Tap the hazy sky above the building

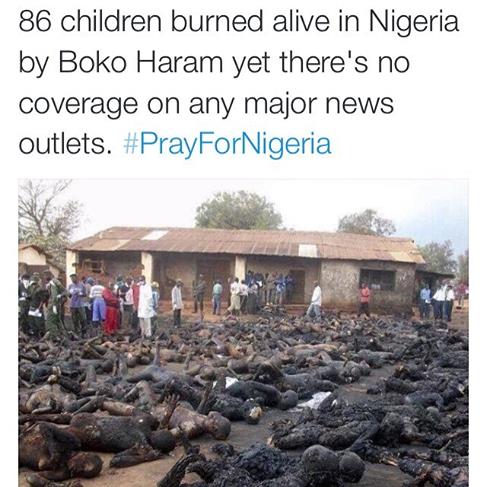click(x=317, y=203)
